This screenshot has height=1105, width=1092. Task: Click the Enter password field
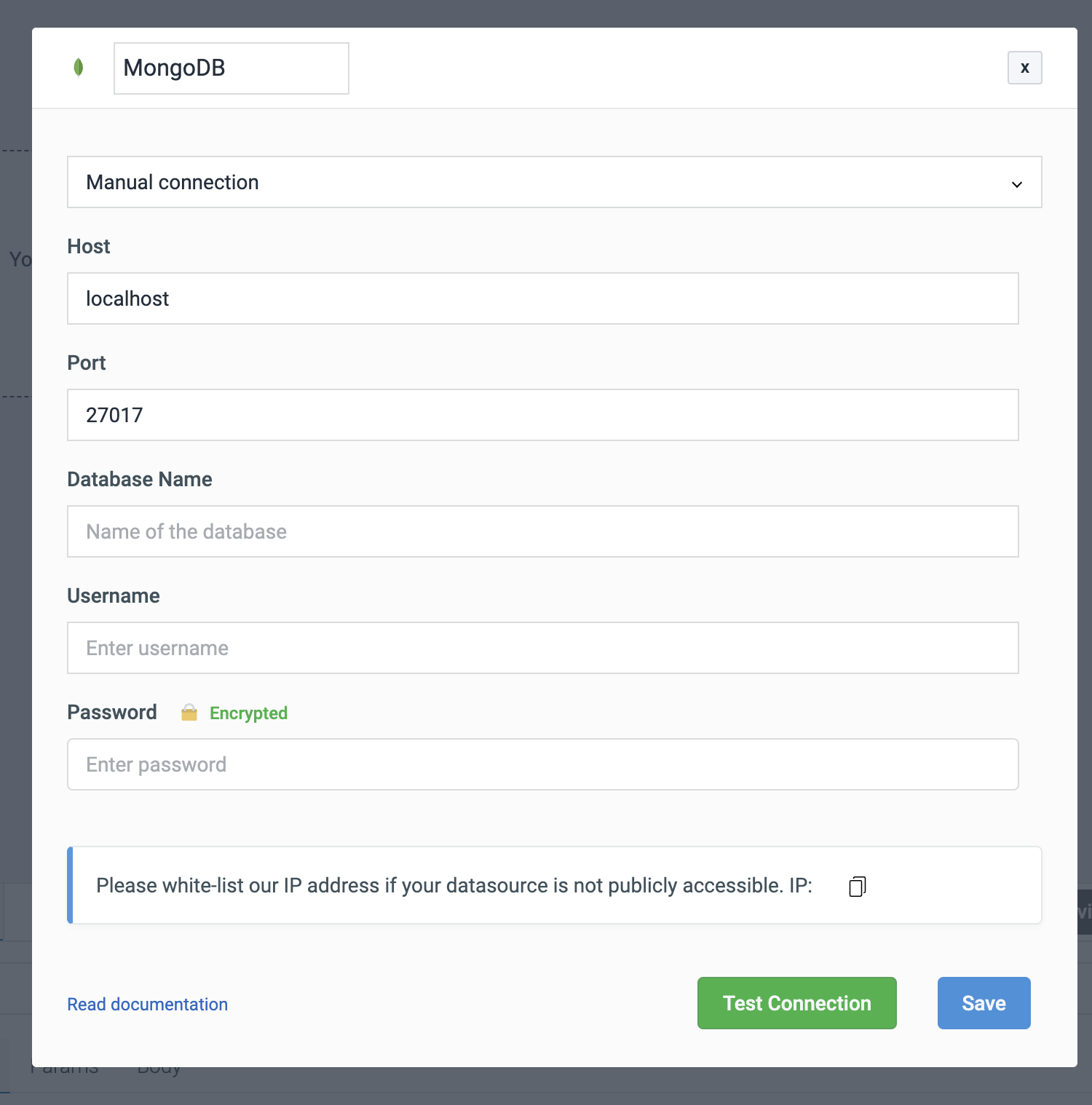click(x=542, y=764)
